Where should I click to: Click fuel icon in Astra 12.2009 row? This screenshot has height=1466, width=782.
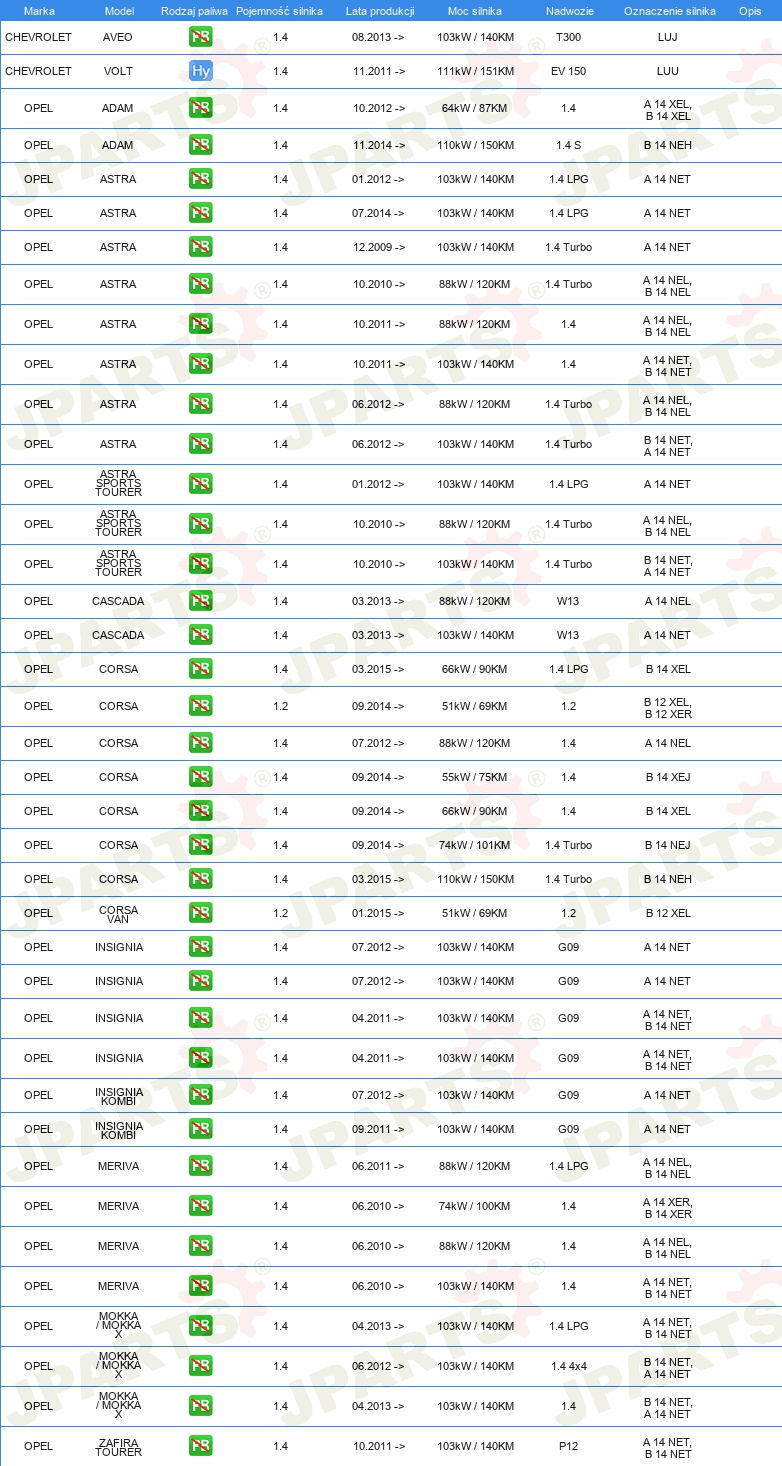point(201,247)
